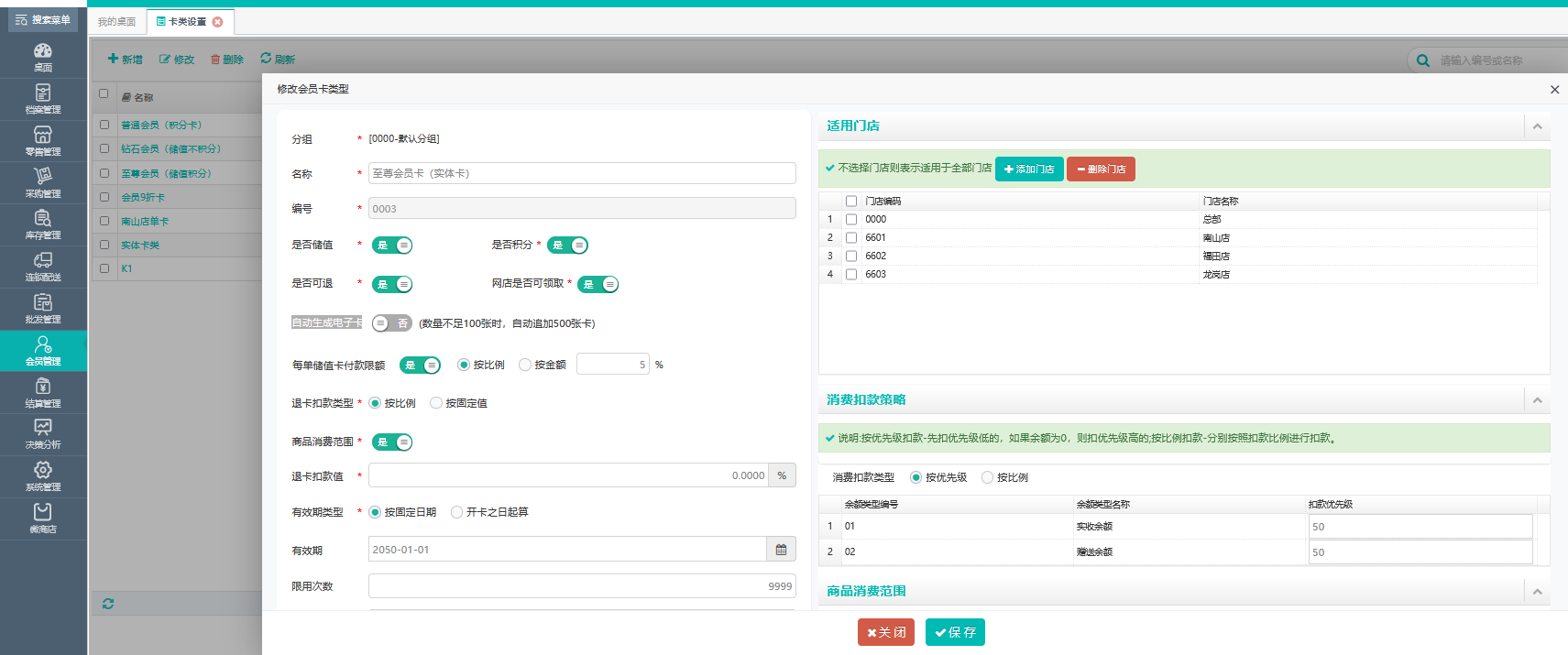Image resolution: width=1568 pixels, height=655 pixels.
Task: Open 库存管理 in the sidebar
Action: (x=43, y=224)
